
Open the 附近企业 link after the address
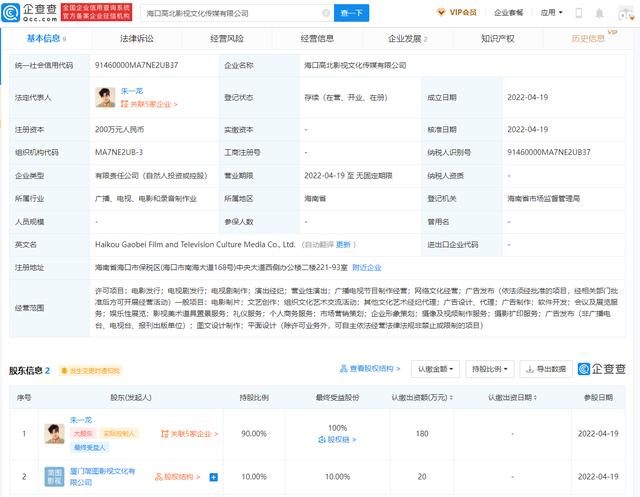pyautogui.click(x=367, y=268)
